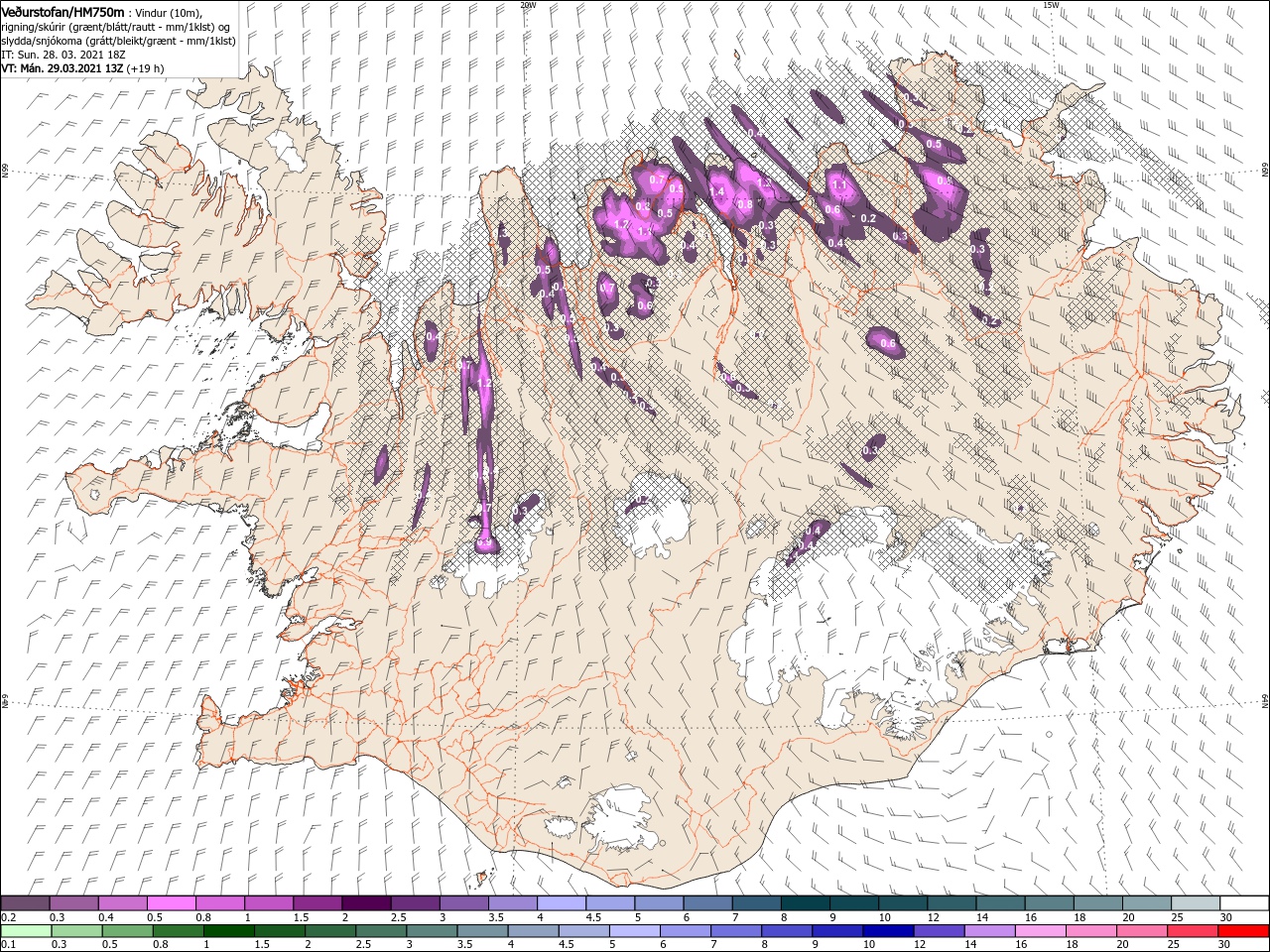Pick the 0.3 mauve snow legend swatch
Image resolution: width=1270 pixels, height=952 pixels.
(73, 903)
